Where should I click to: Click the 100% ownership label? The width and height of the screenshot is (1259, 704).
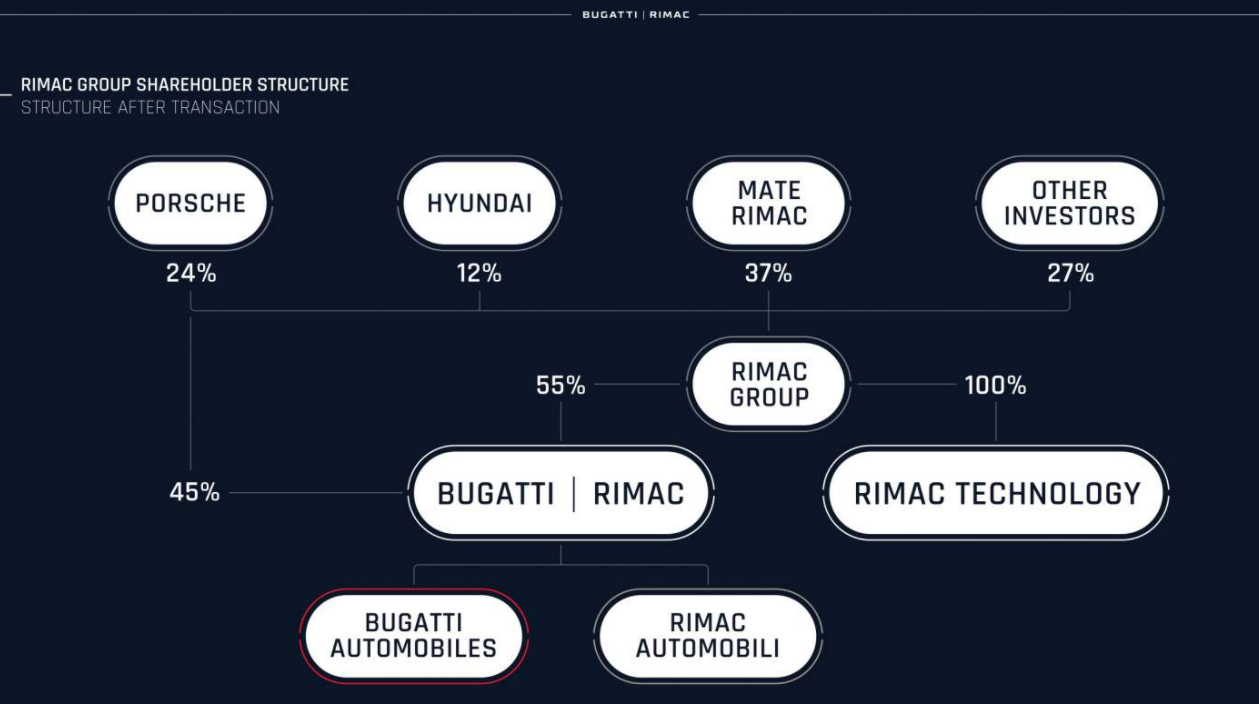[995, 385]
